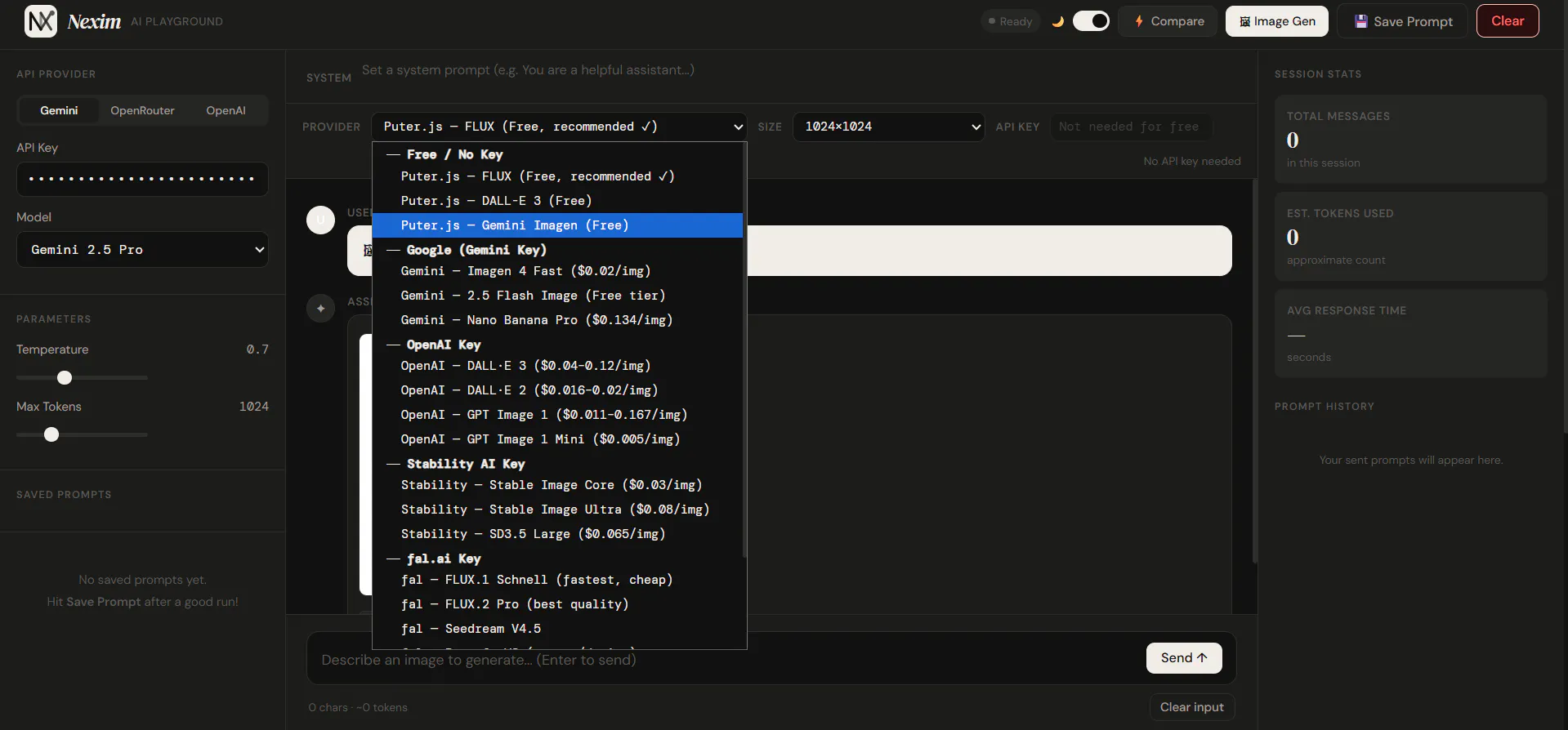
Task: Open the 1024×1024 size dropdown
Action: click(888, 127)
